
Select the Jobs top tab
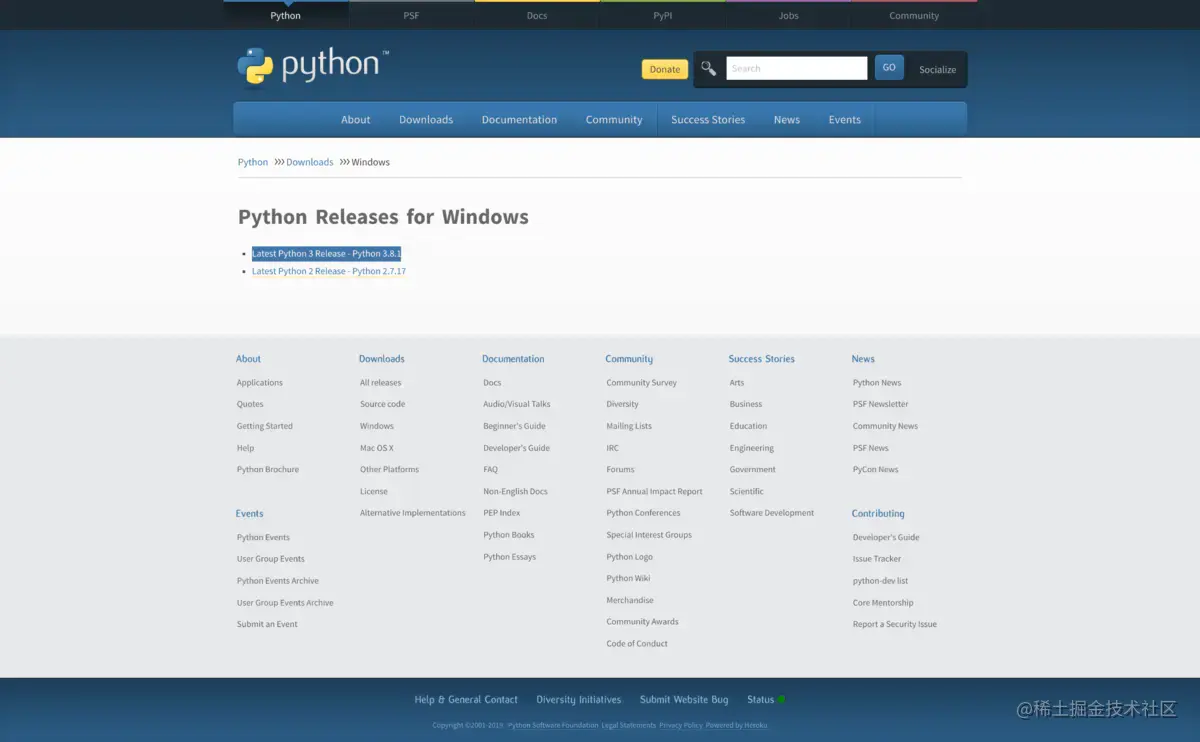coord(789,15)
